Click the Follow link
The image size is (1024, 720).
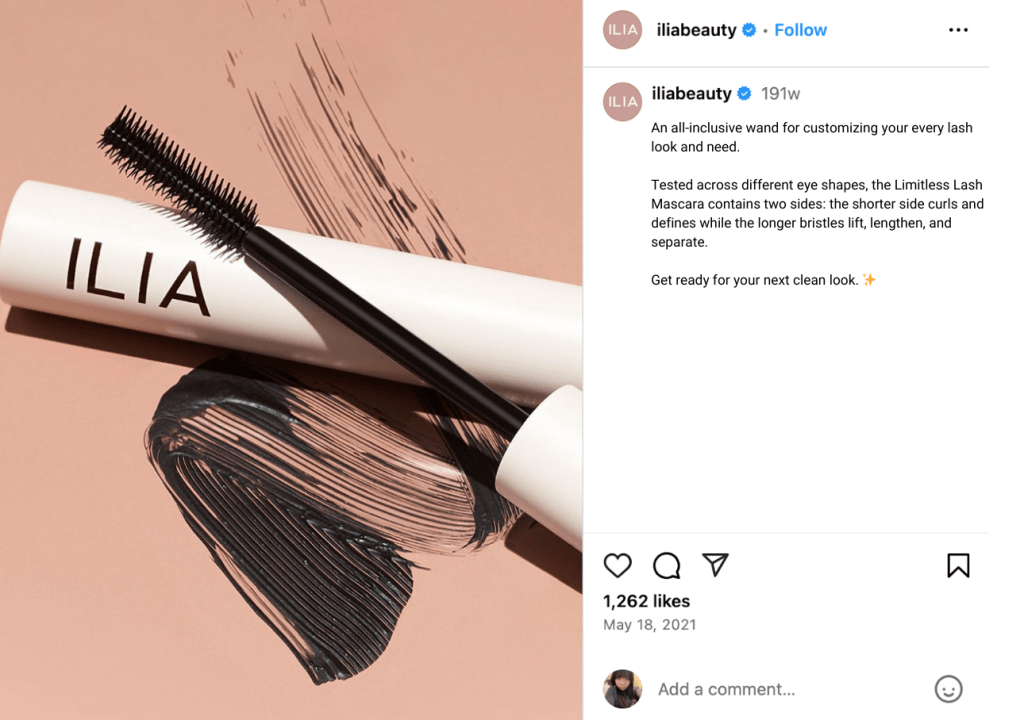(x=801, y=30)
